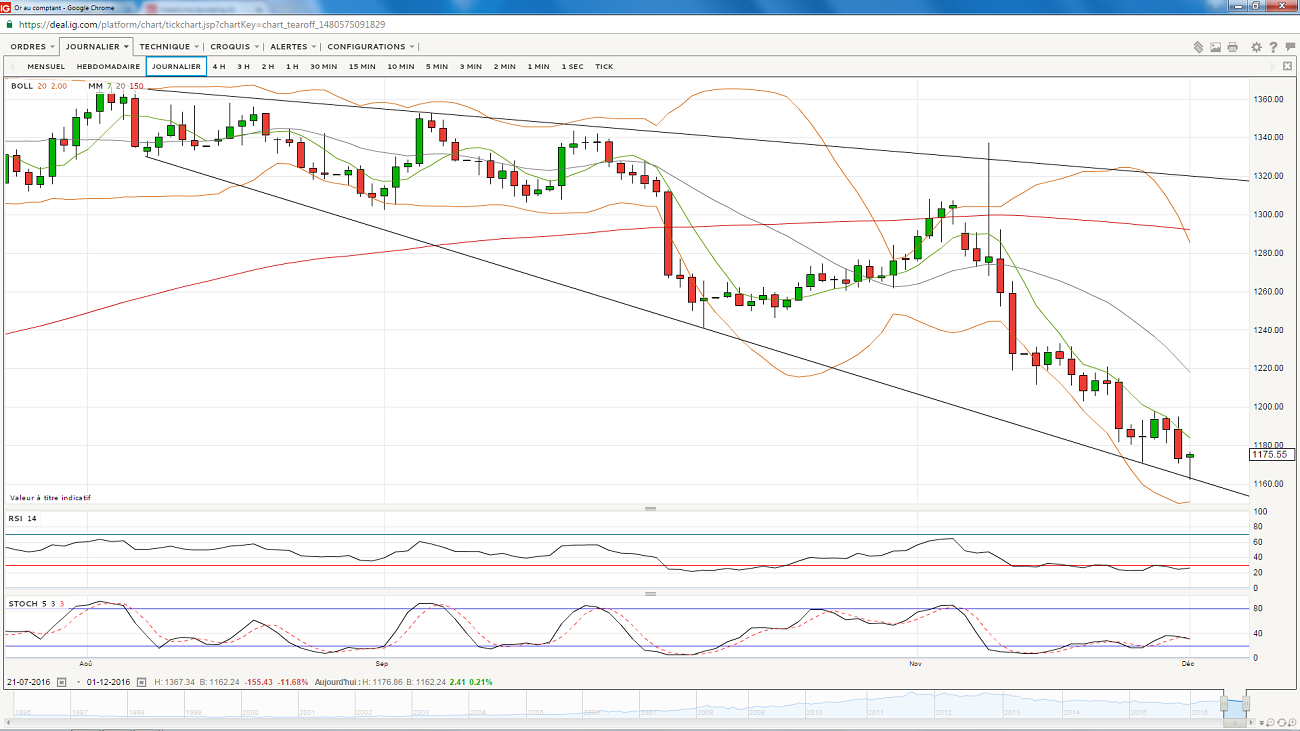Select the 4 H timeframe
The image size is (1300, 731).
218,67
